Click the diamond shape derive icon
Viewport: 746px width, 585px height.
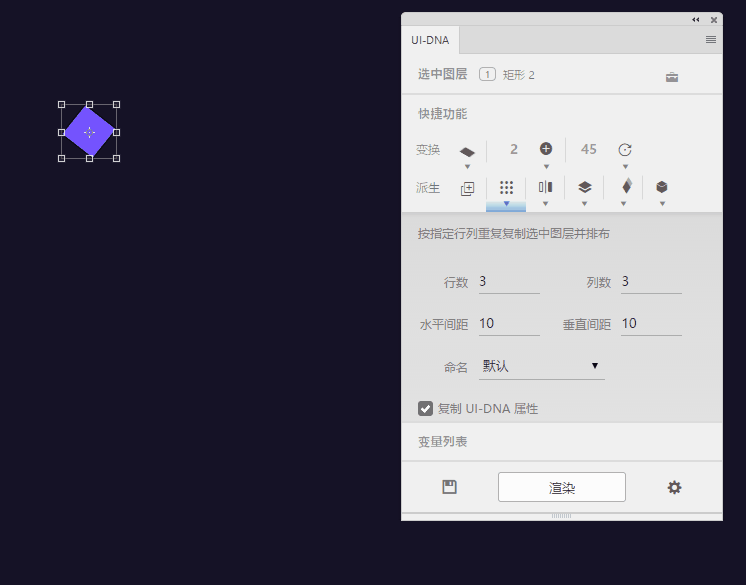(627, 186)
